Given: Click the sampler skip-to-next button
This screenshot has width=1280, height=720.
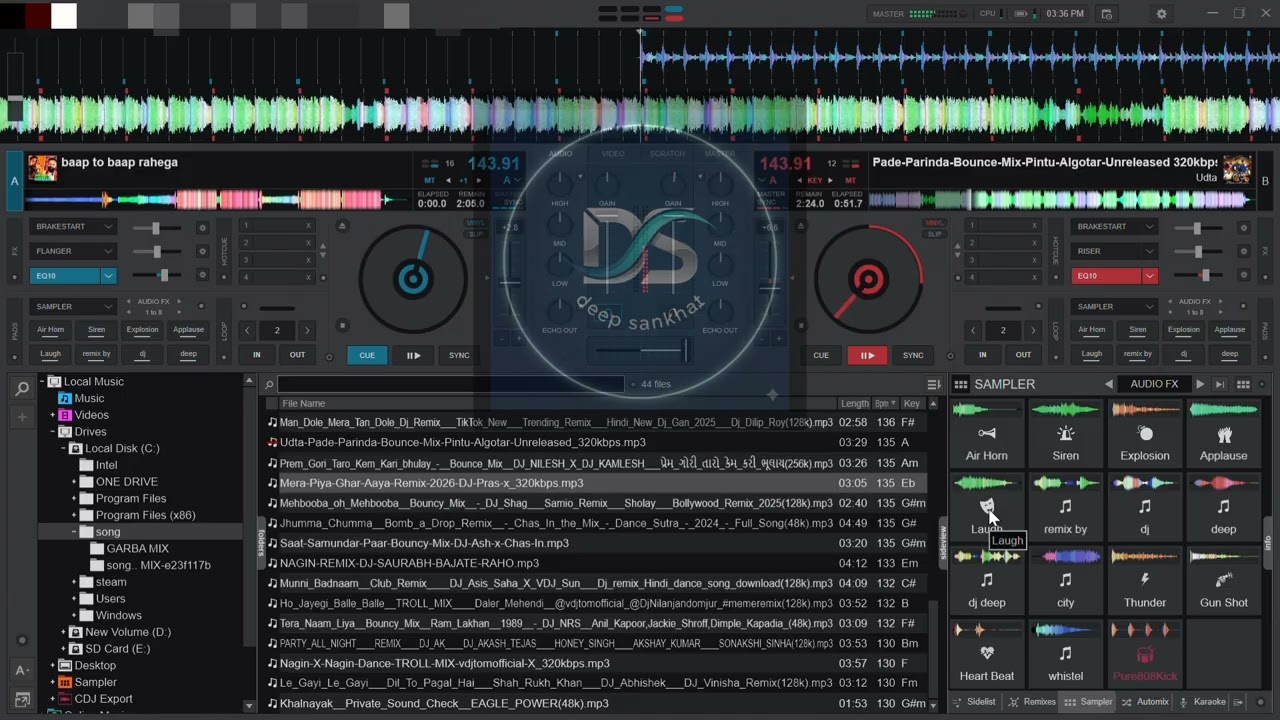Looking at the screenshot, I should tap(1220, 384).
